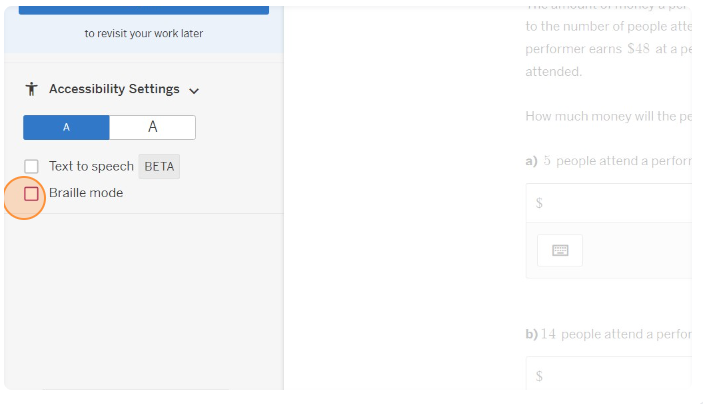Click the accessibility person icon
Image resolution: width=703 pixels, height=404 pixels.
point(31,89)
